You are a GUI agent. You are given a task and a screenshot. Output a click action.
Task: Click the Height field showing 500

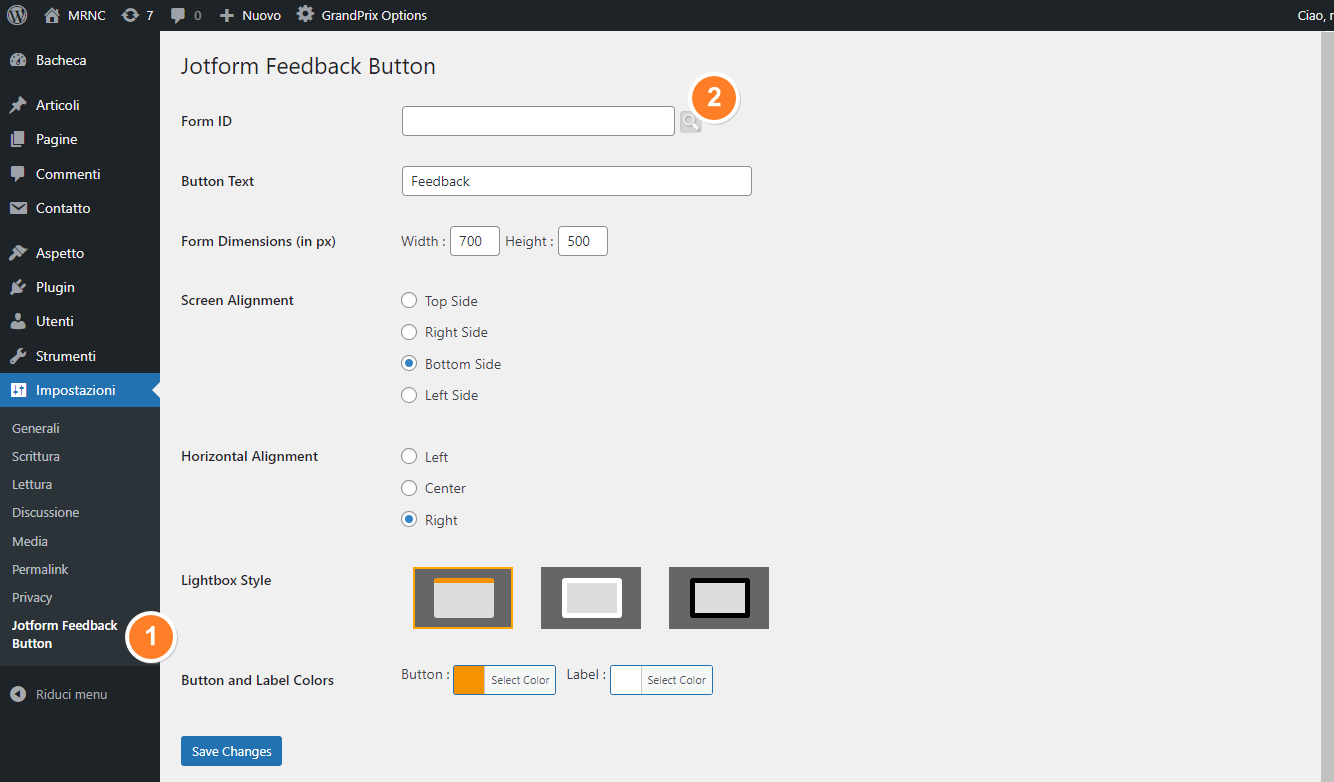point(583,241)
